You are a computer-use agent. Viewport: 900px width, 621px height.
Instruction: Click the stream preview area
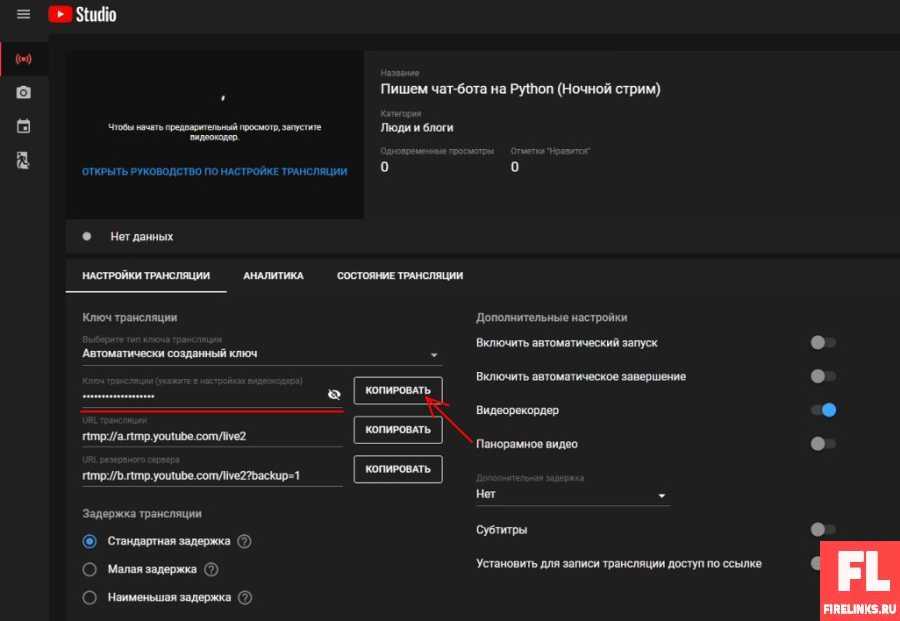pyautogui.click(x=215, y=134)
